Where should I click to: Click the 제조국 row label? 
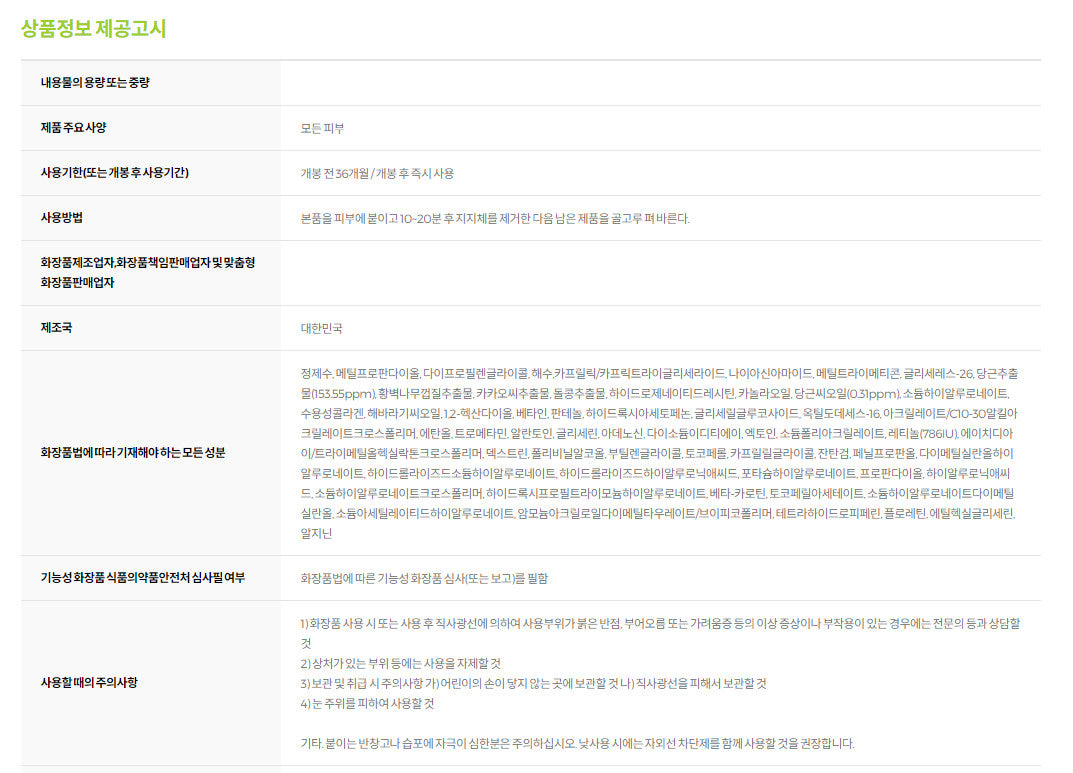pos(56,328)
